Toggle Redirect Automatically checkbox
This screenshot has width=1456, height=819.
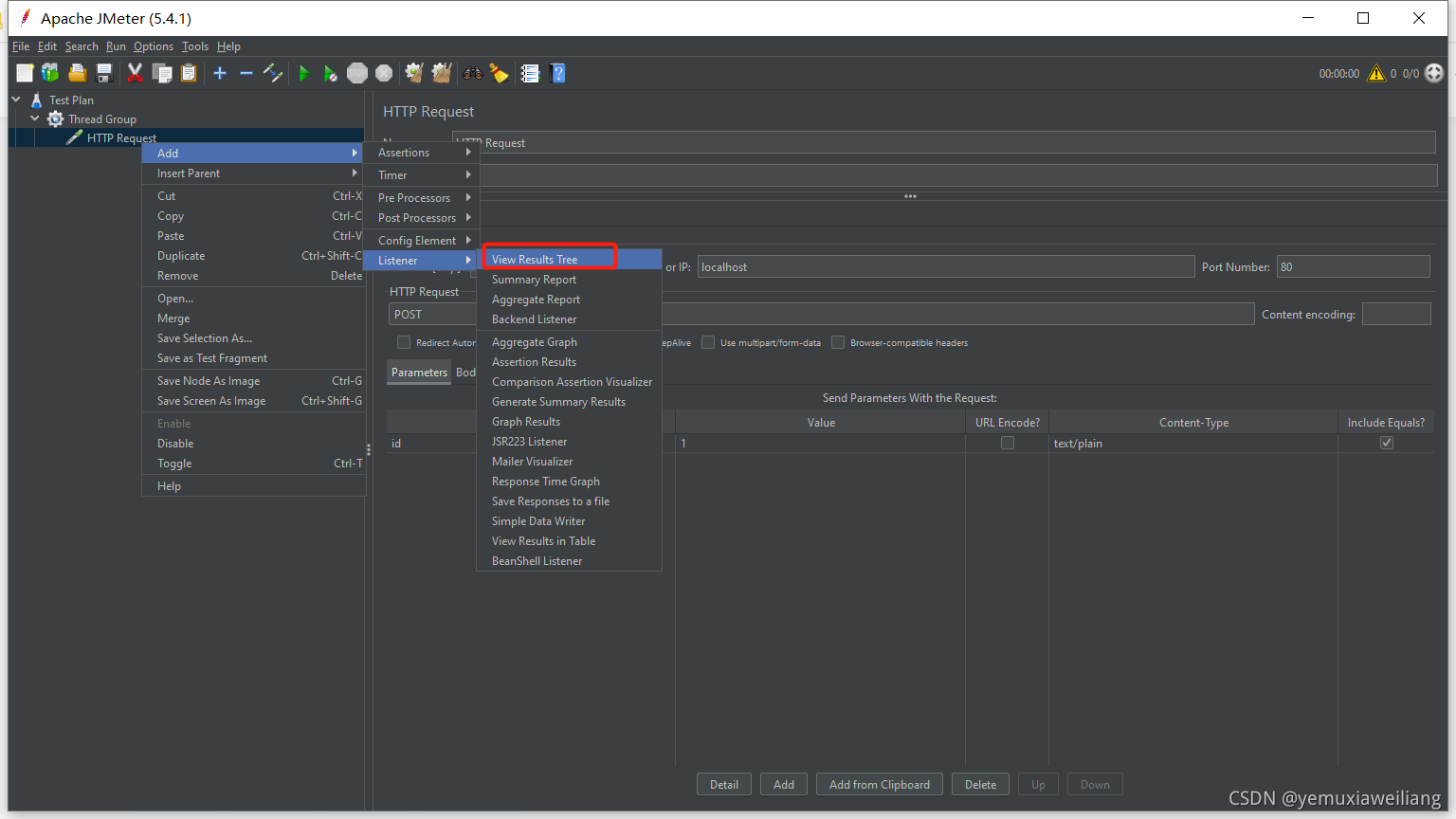pos(404,342)
